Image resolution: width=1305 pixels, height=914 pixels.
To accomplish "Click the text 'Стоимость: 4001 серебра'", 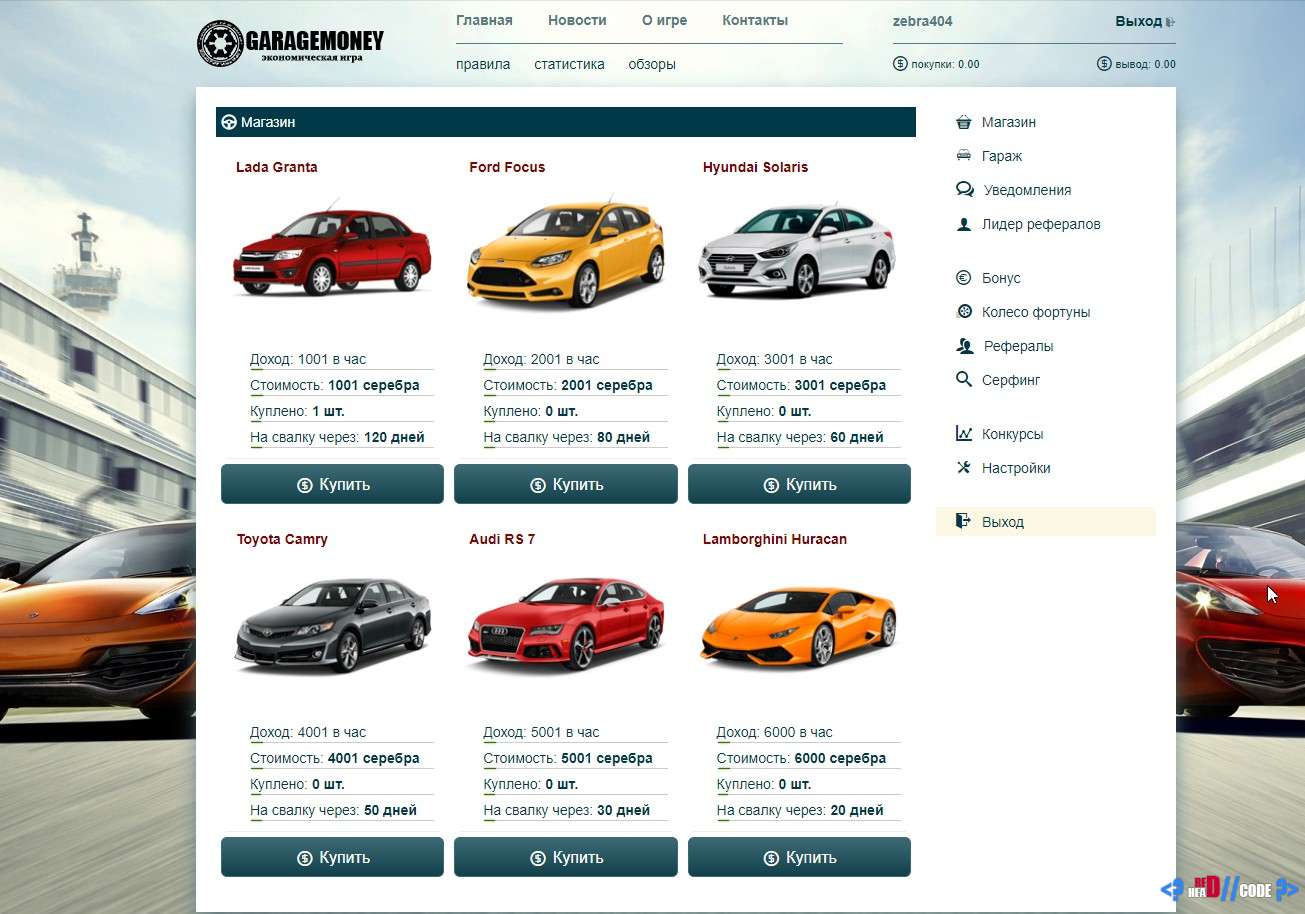I will point(335,758).
